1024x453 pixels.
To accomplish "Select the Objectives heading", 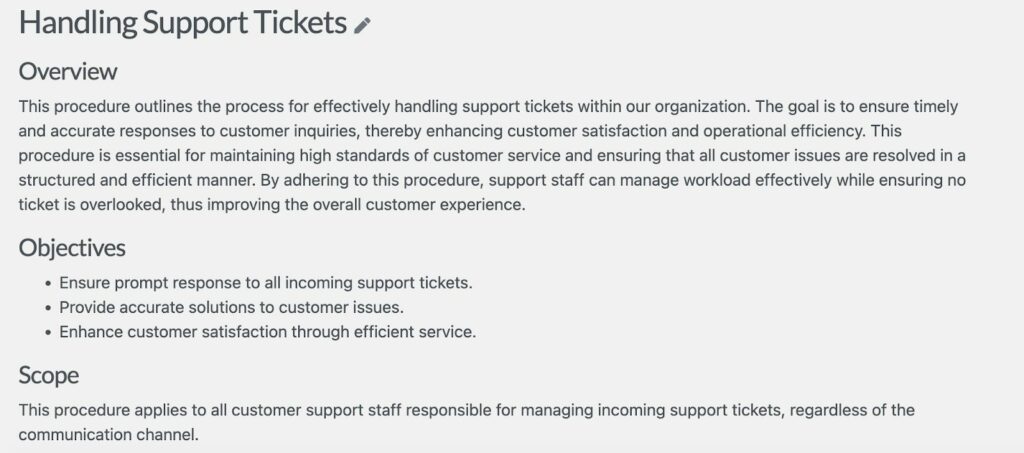I will (x=72, y=248).
